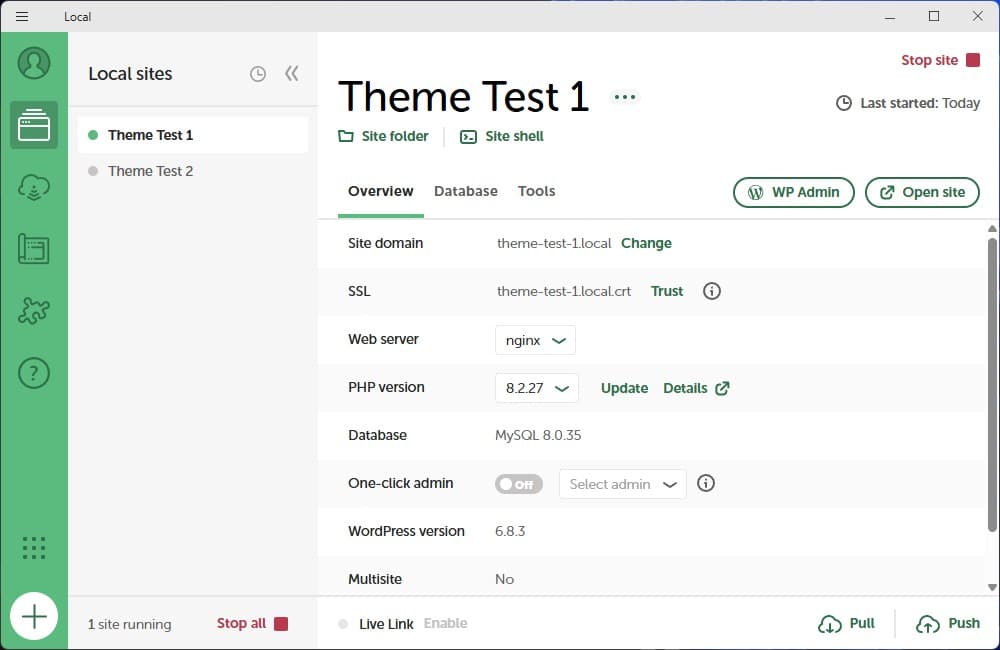Click the green plus button to add site
1000x650 pixels.
pos(34,616)
